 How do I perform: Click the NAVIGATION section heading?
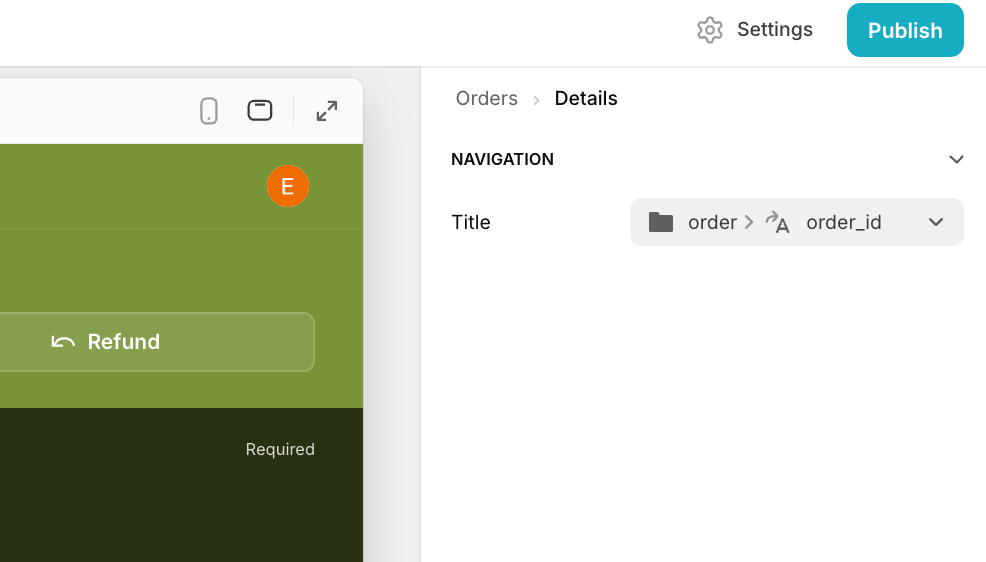[x=502, y=160]
